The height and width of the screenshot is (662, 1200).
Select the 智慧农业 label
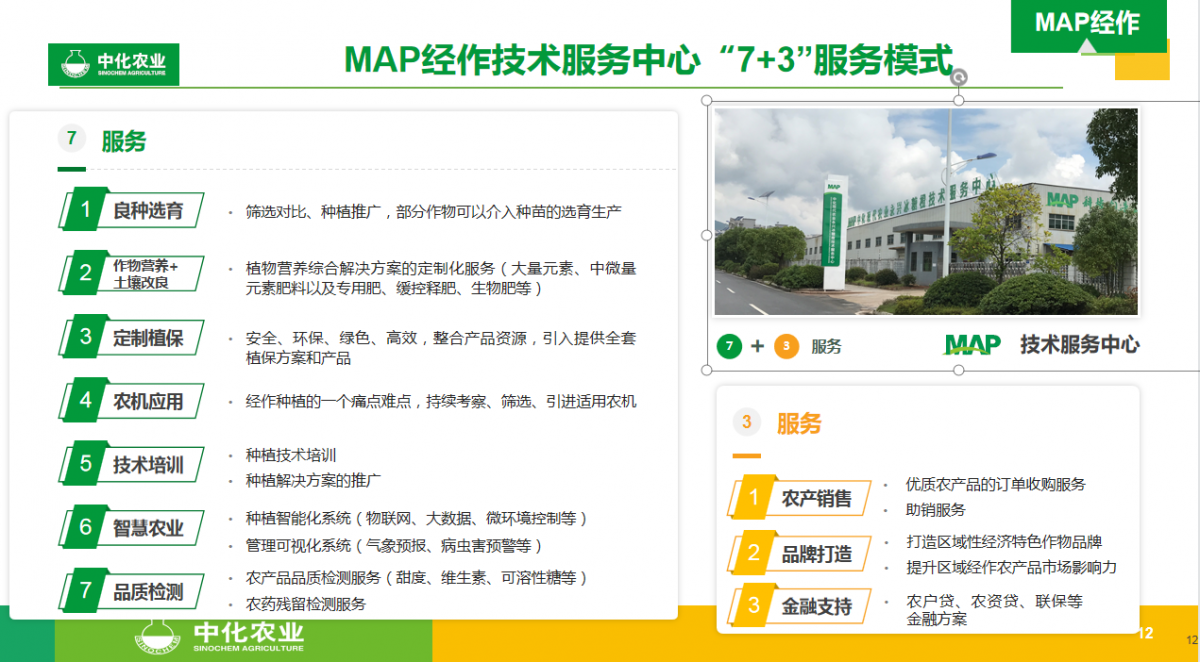[148, 528]
